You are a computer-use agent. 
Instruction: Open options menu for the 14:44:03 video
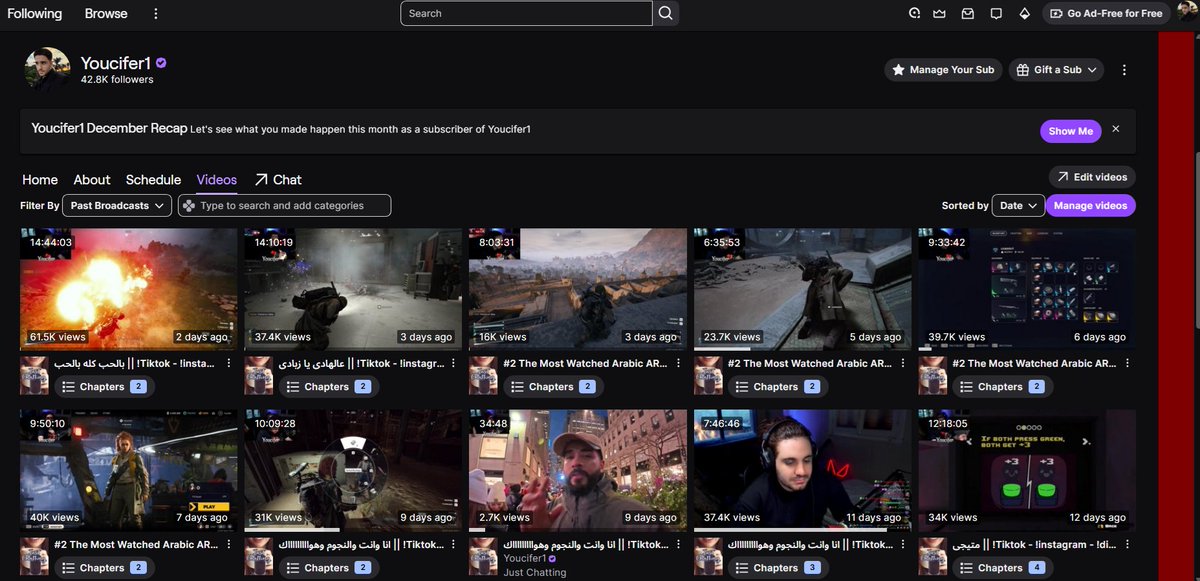(x=229, y=364)
